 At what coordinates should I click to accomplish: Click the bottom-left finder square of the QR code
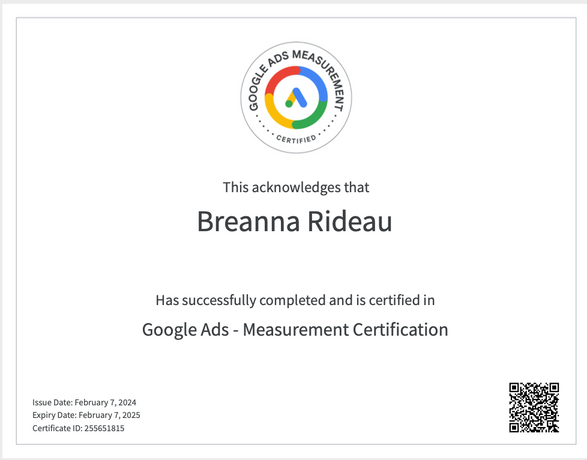tap(514, 427)
